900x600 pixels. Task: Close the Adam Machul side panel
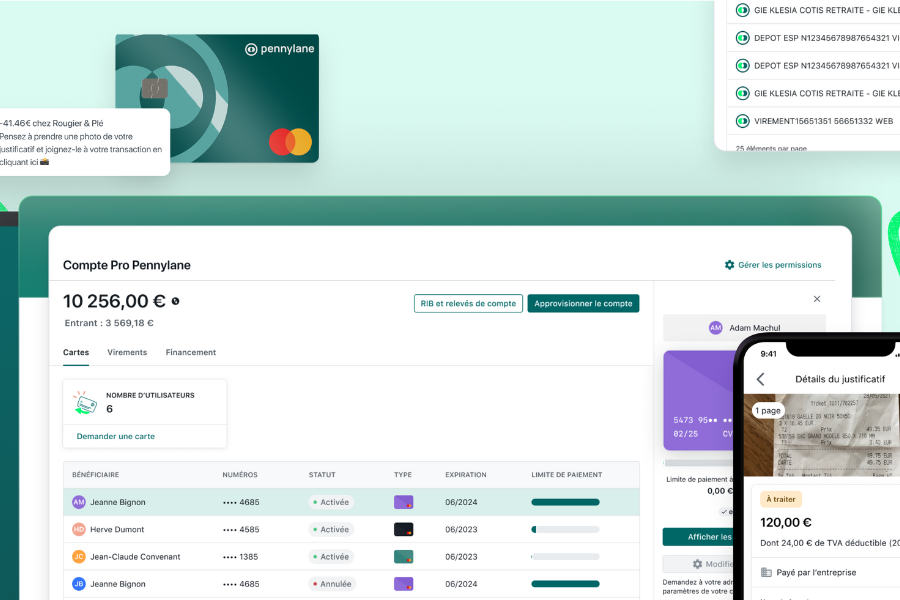817,299
